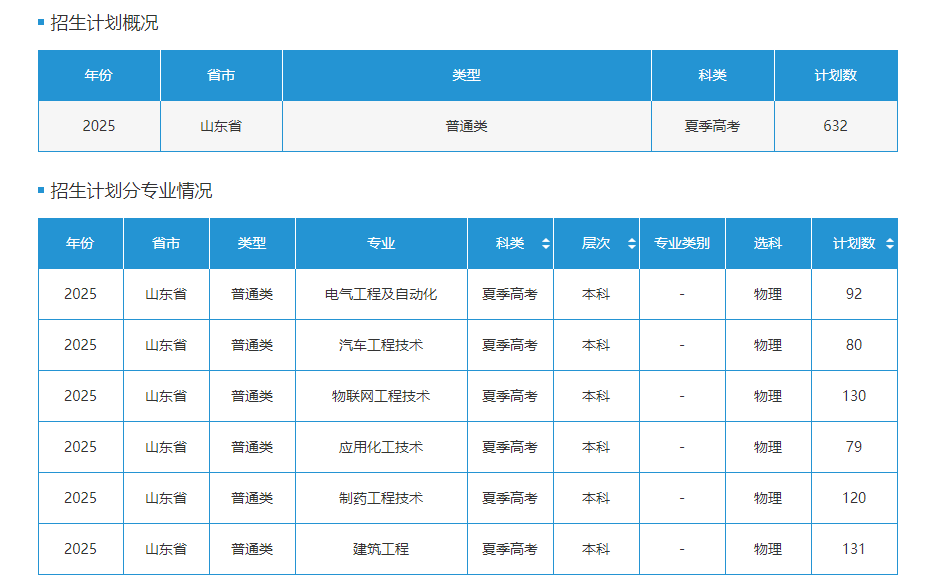The image size is (941, 581).
Task: Click the 计划数 header in the overview table
Action: click(x=835, y=76)
